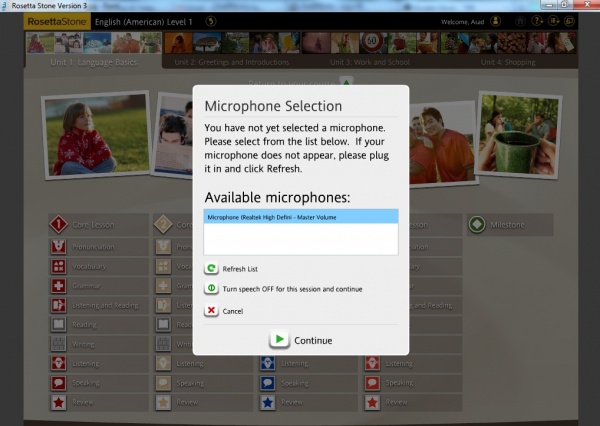This screenshot has height=426, width=600.
Task: Click English (American) Level 1 title
Action: pos(143,22)
